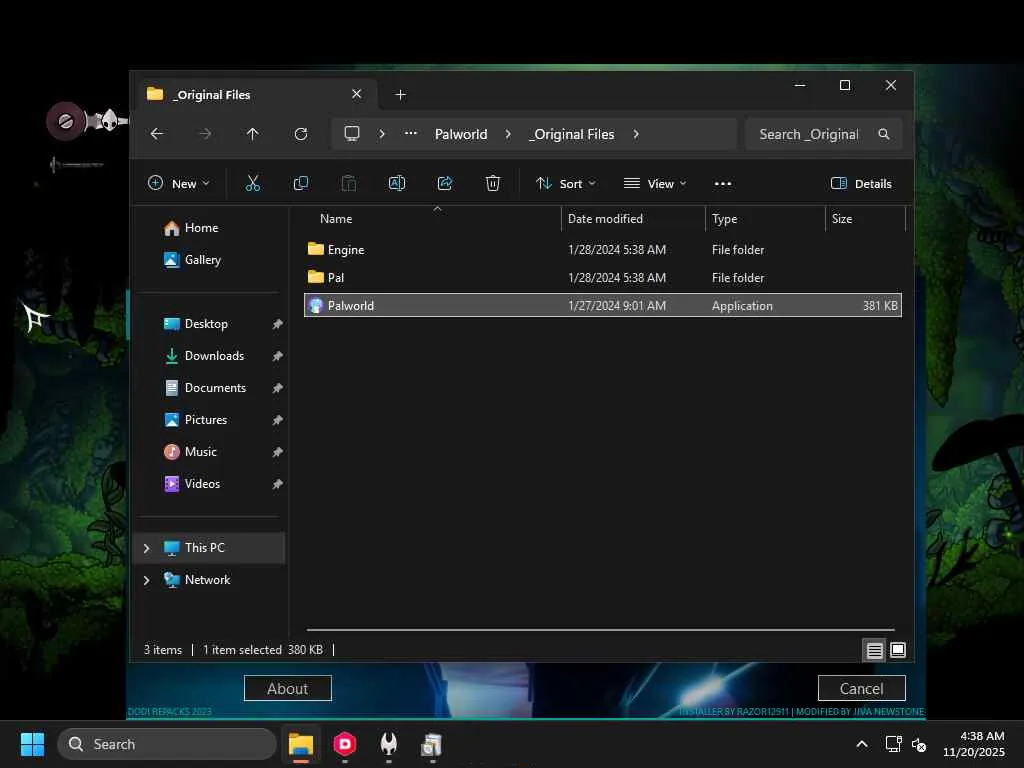Click the Delete trash can icon

pyautogui.click(x=492, y=183)
